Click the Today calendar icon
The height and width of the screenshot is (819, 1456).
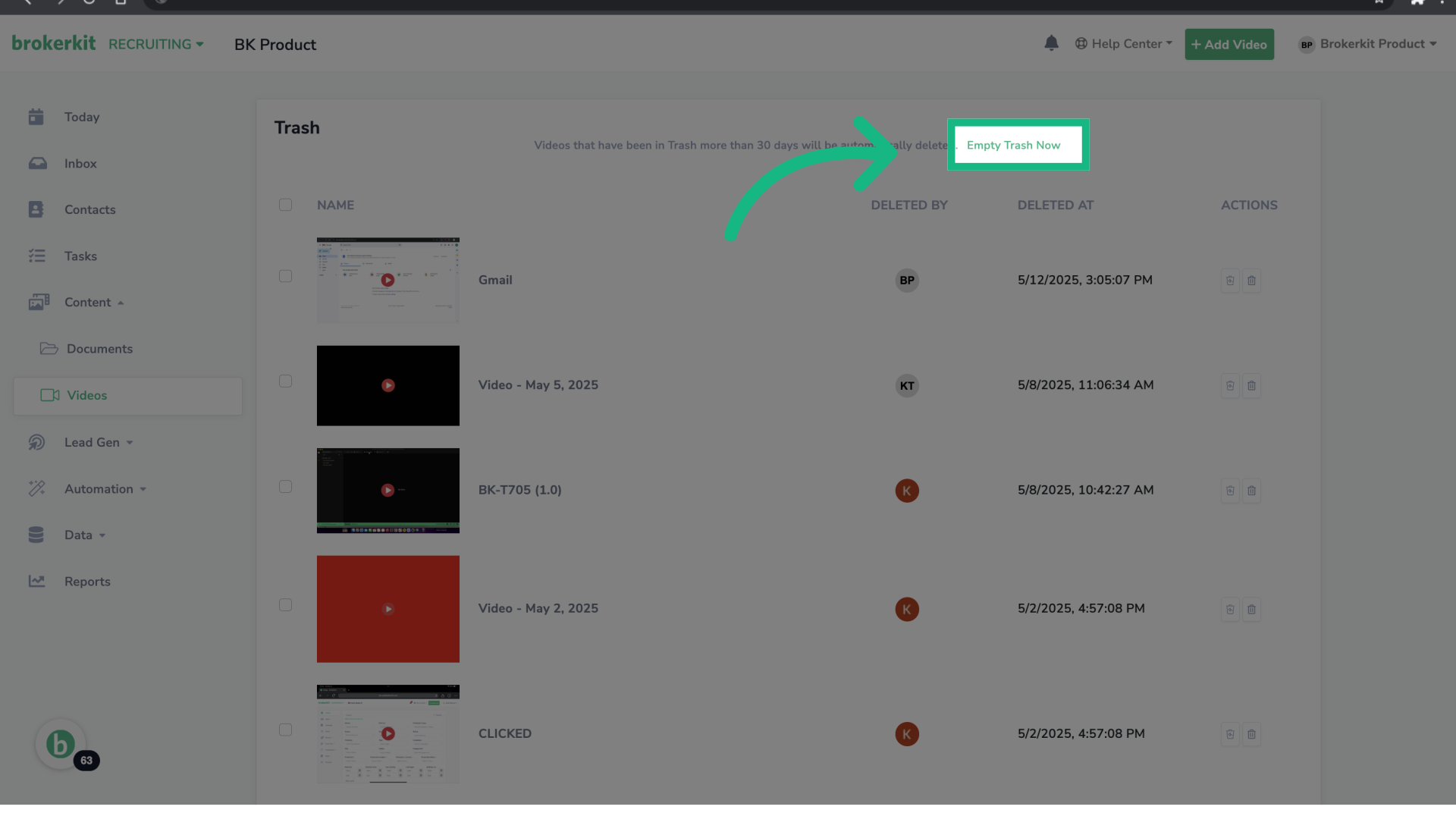tap(36, 117)
